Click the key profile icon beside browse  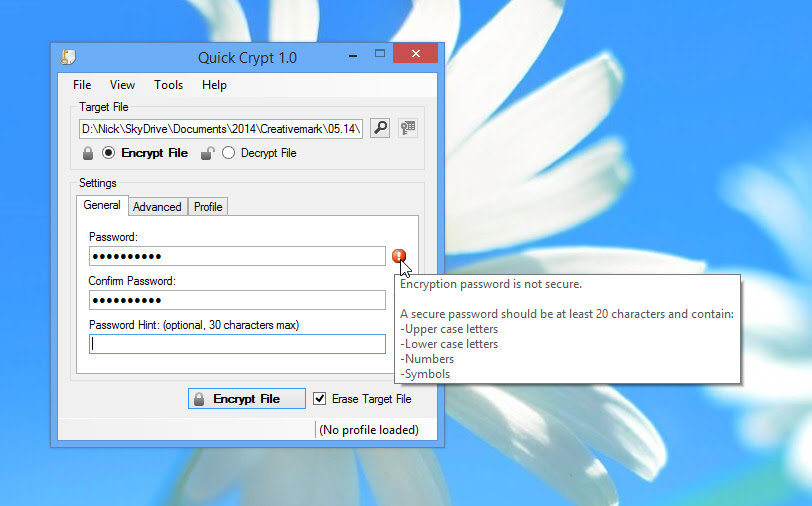click(408, 127)
